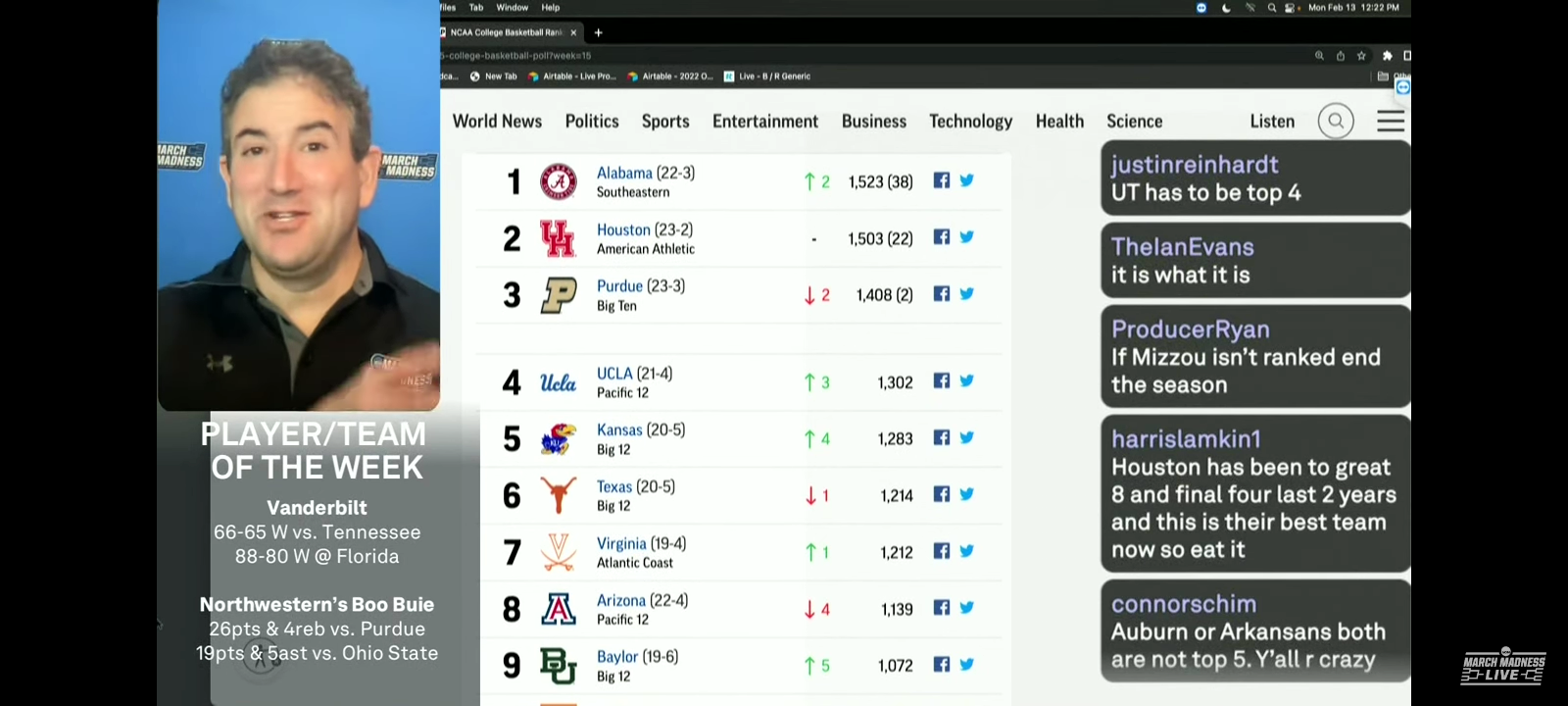
Task: Open macOS Spotlight search icon
Action: [x=1272, y=8]
